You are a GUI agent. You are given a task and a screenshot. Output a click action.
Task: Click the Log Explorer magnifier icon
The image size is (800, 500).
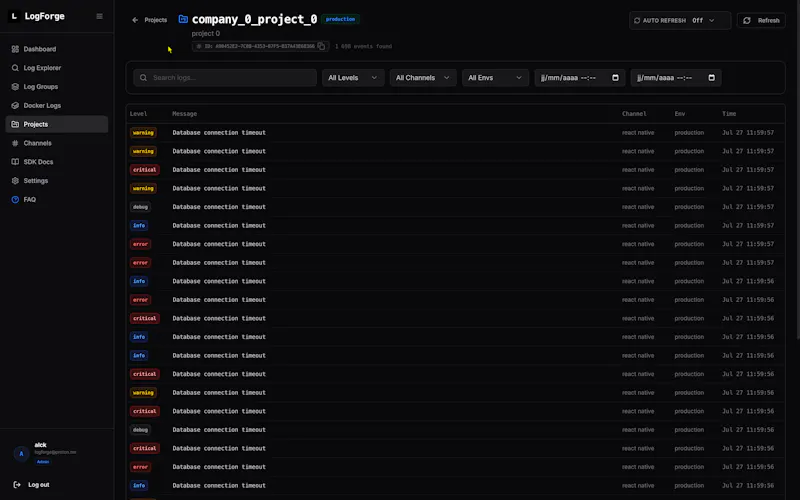point(15,68)
